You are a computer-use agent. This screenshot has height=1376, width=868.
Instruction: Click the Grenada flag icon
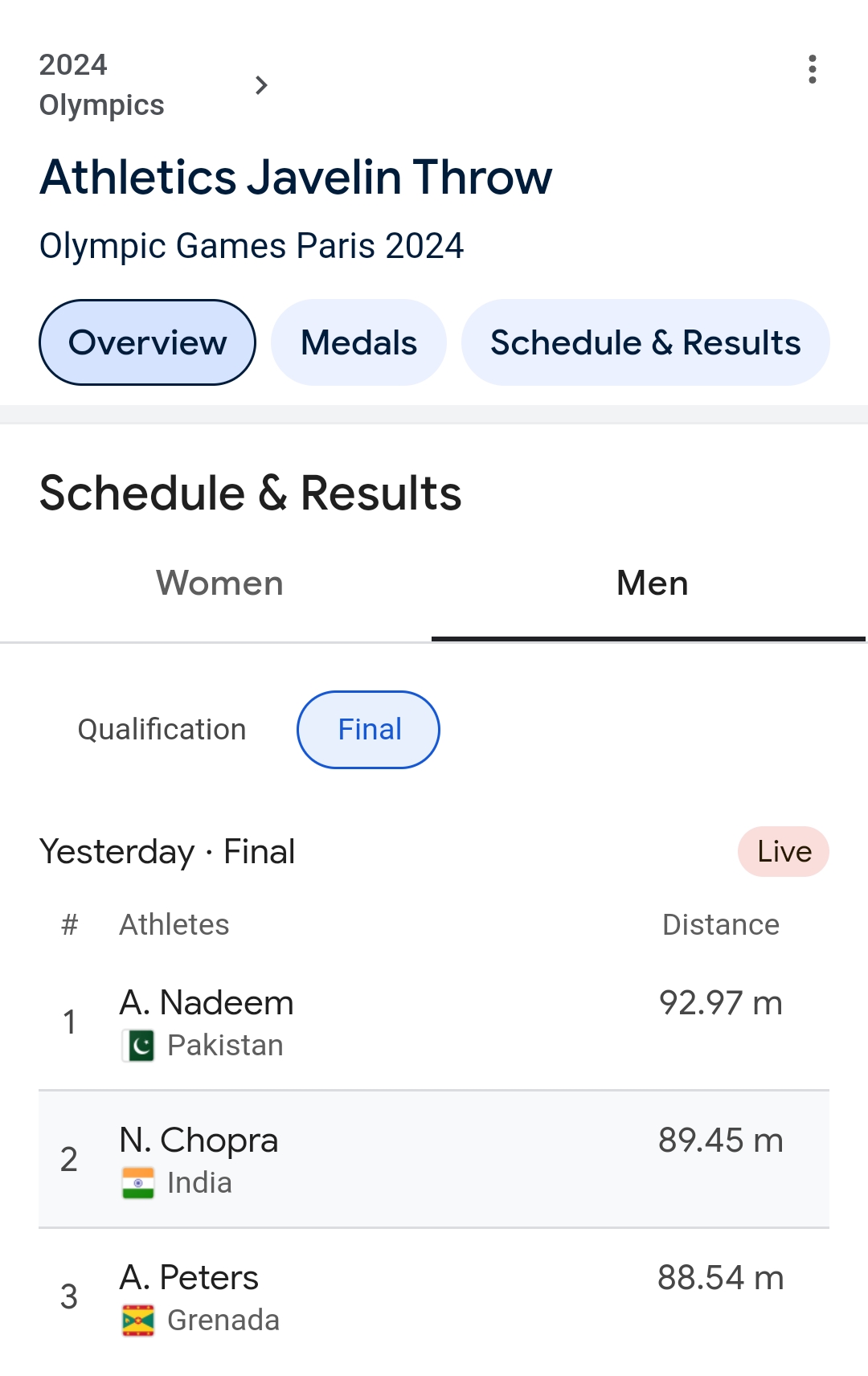[138, 1321]
